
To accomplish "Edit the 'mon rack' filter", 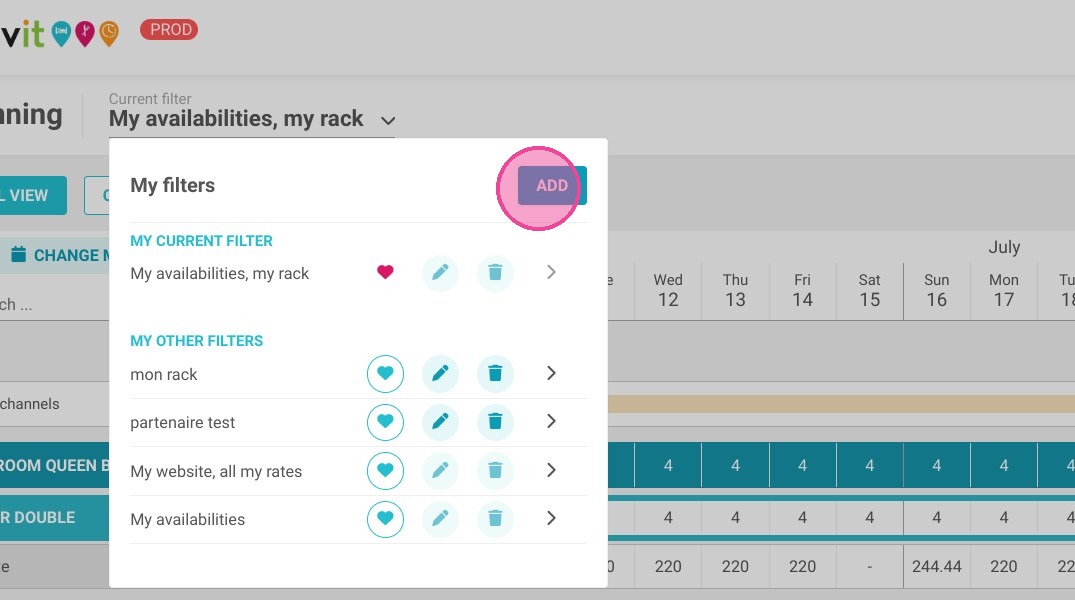I will 440,374.
